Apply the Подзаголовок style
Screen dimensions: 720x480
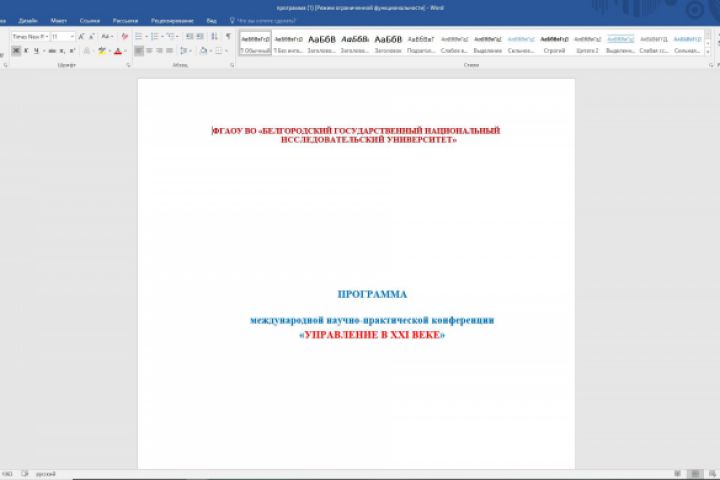421,43
